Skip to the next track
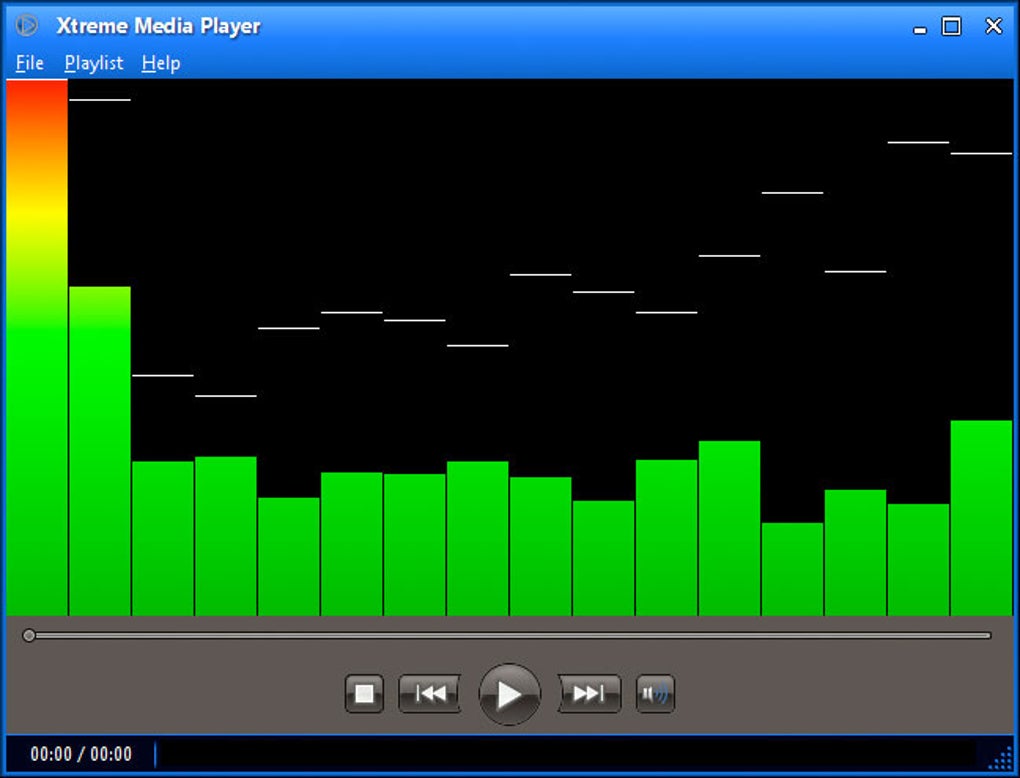1020x778 pixels. click(589, 694)
